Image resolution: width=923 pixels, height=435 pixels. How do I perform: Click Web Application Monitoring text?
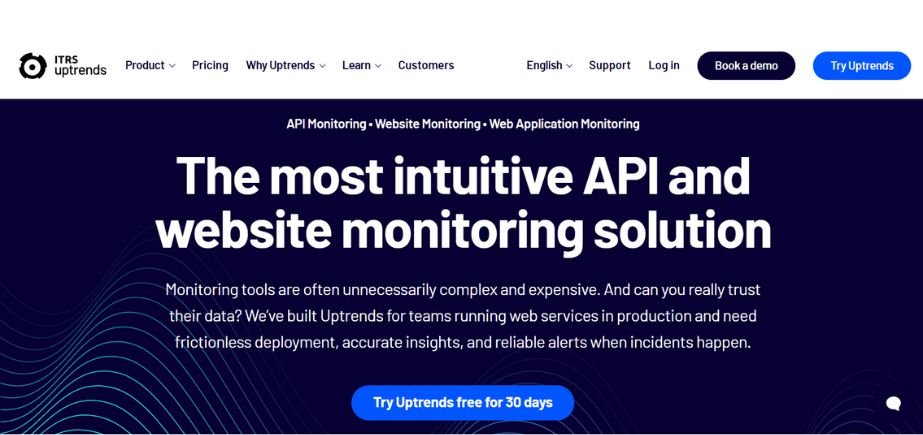click(x=565, y=124)
